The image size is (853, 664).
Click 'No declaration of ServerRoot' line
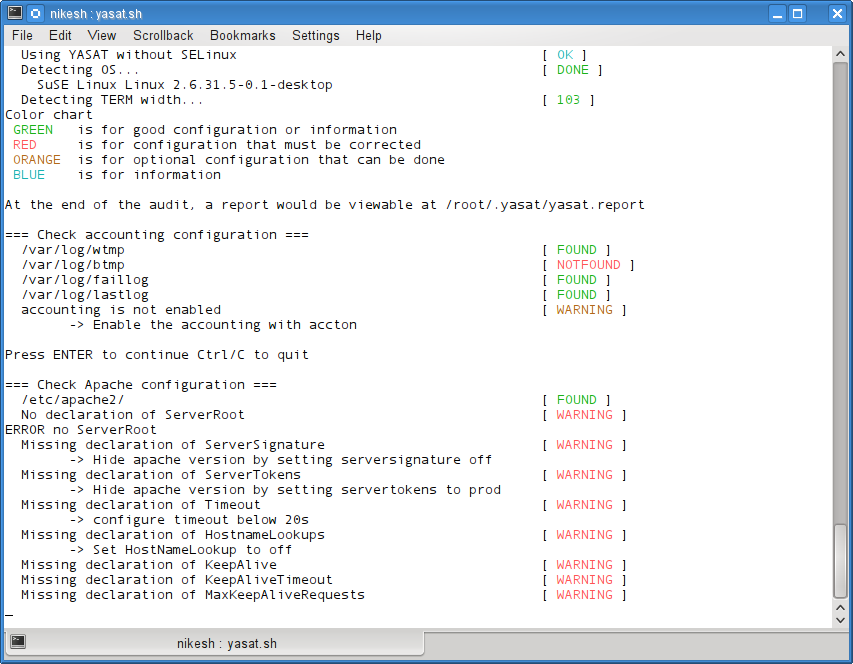[133, 415]
